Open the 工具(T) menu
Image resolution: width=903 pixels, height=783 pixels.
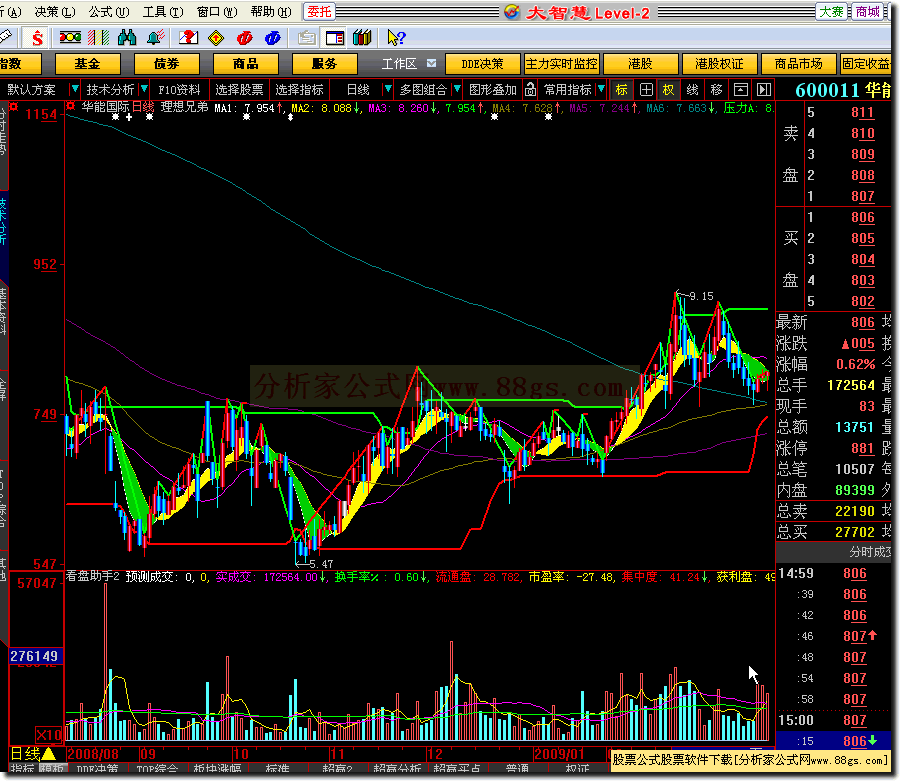point(163,12)
